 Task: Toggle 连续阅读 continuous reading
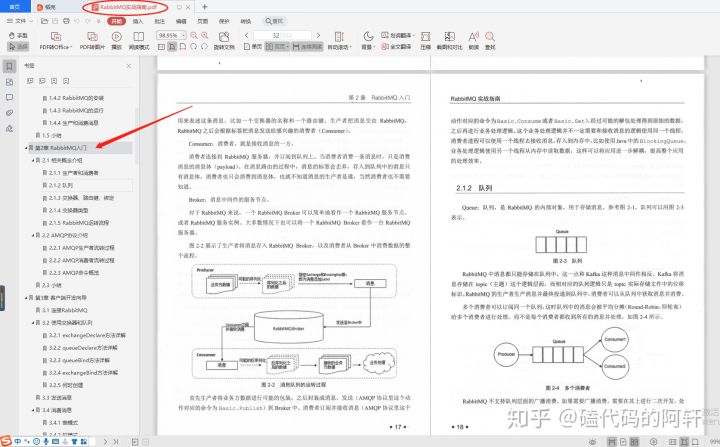307,46
